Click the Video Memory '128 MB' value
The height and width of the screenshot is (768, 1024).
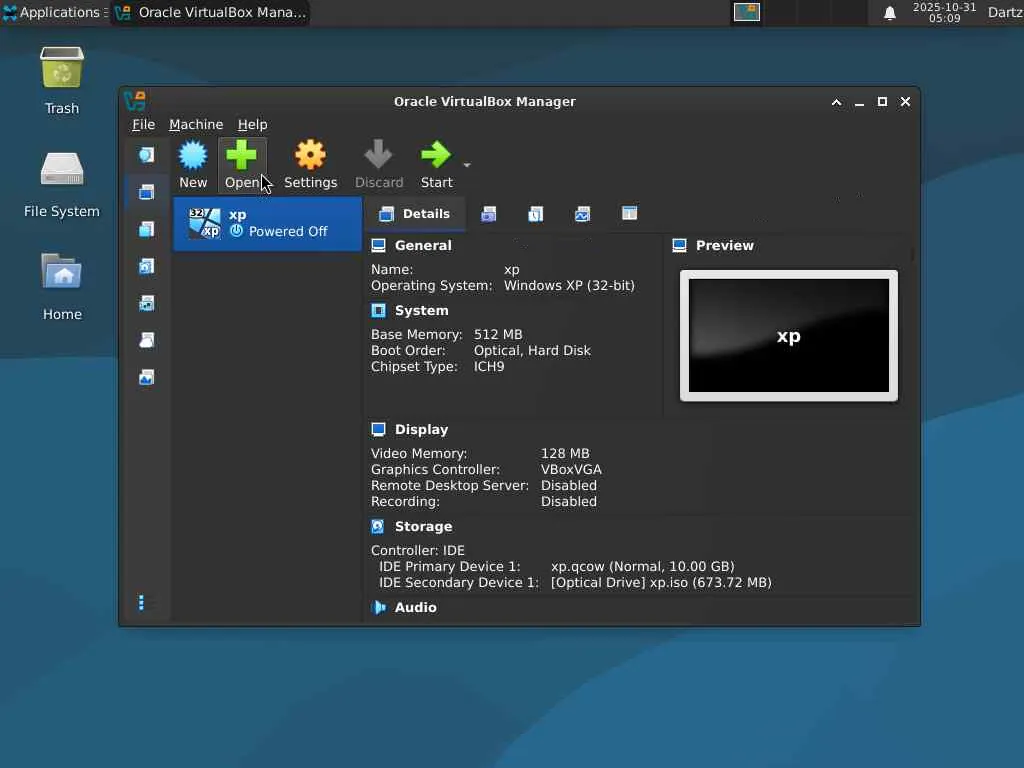point(565,454)
